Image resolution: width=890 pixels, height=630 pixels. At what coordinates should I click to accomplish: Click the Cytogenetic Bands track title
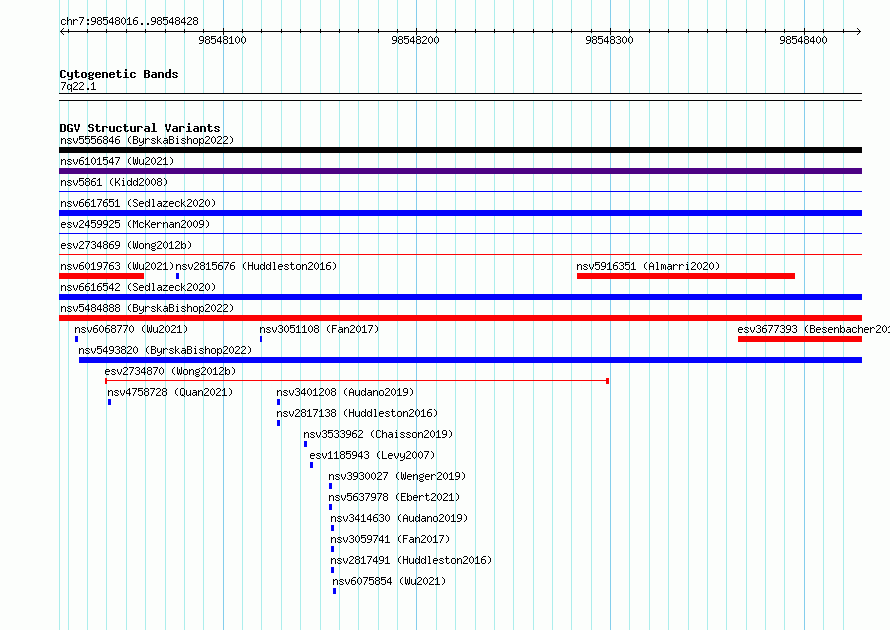[x=119, y=74]
